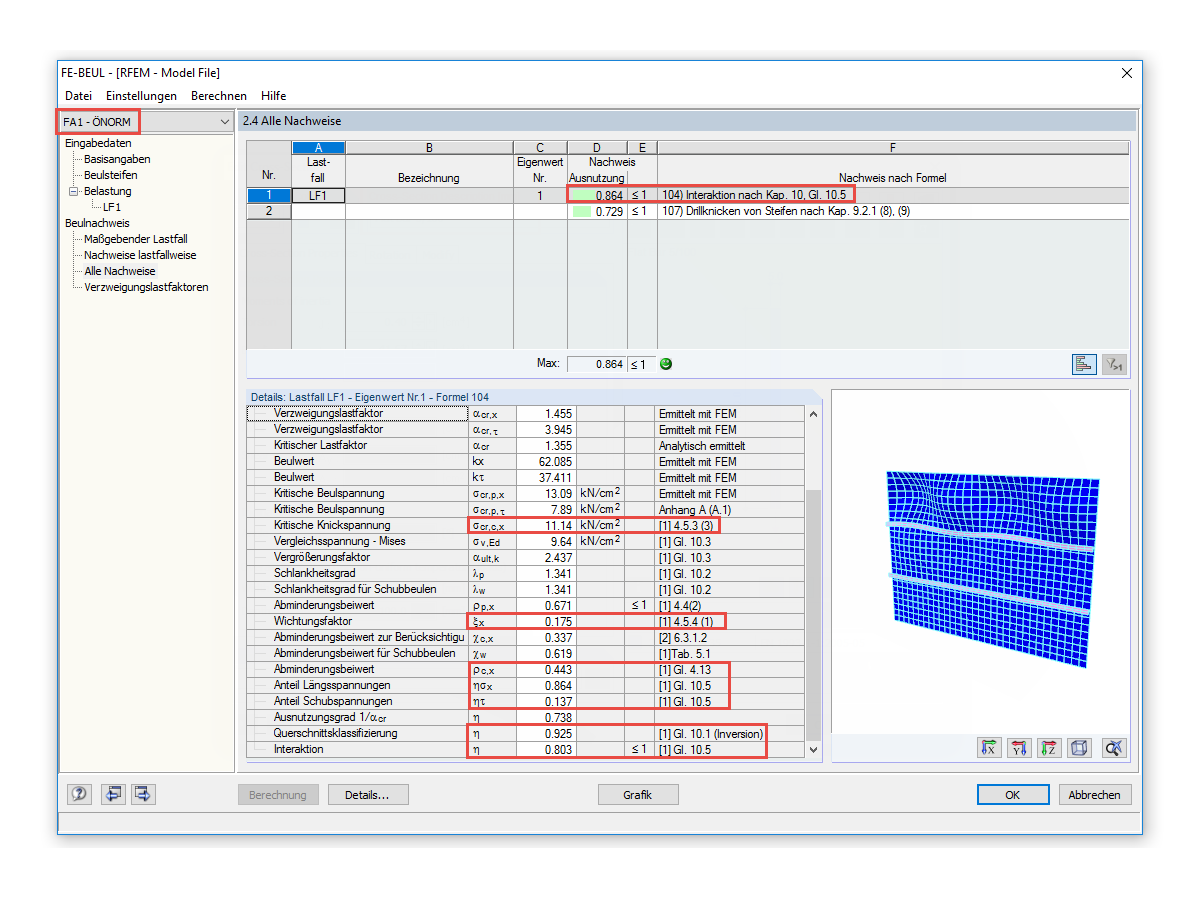The image size is (1200, 900).
Task: Click the Anteil Längsspannungen row label
Action: pos(332,685)
